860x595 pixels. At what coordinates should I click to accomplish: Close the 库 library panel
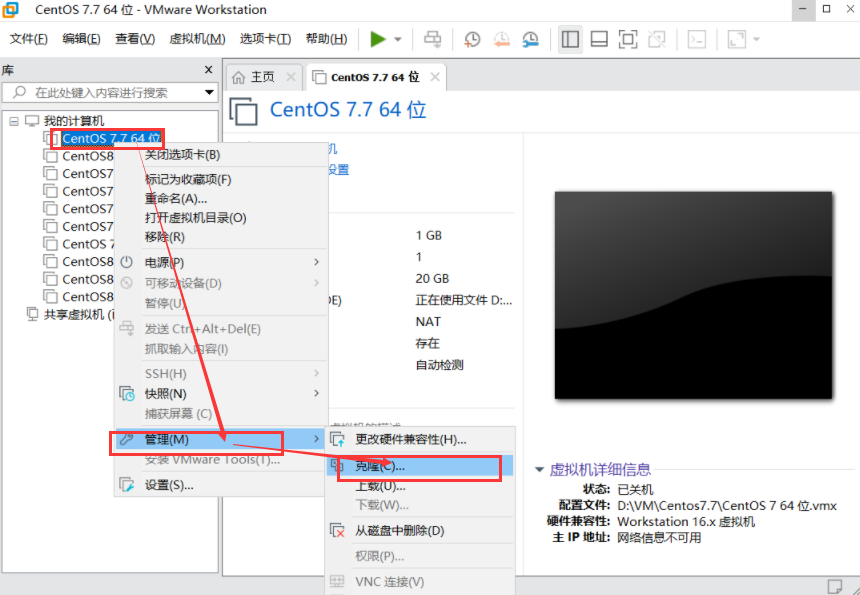point(208,70)
